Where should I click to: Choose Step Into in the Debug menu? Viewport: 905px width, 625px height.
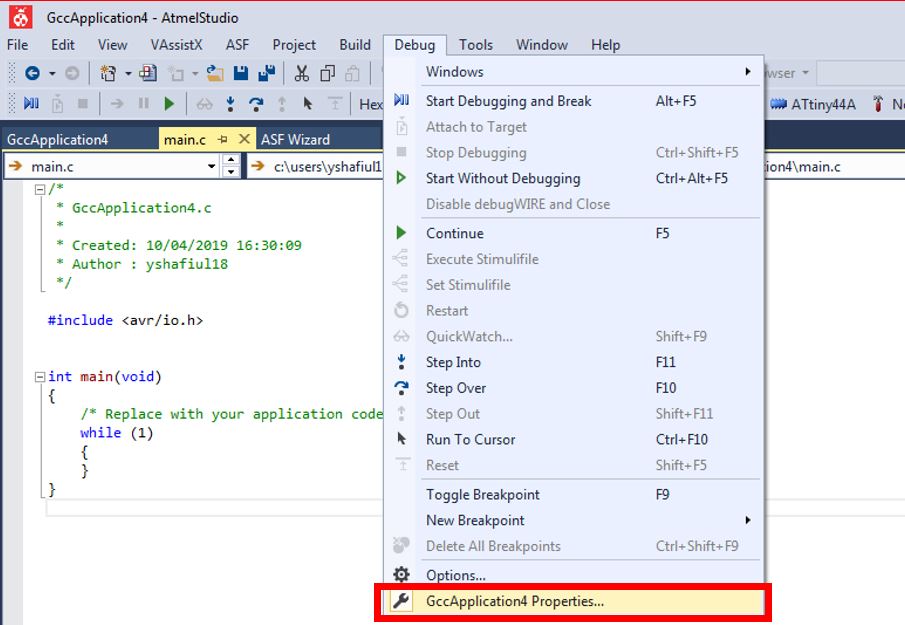tap(574, 362)
